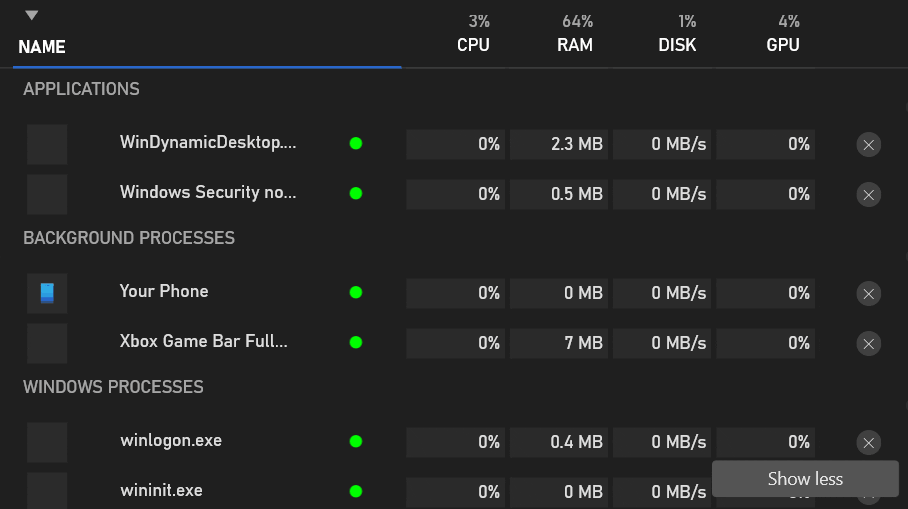The width and height of the screenshot is (908, 509).
Task: Sort processes by DISK column header
Action: click(x=677, y=45)
